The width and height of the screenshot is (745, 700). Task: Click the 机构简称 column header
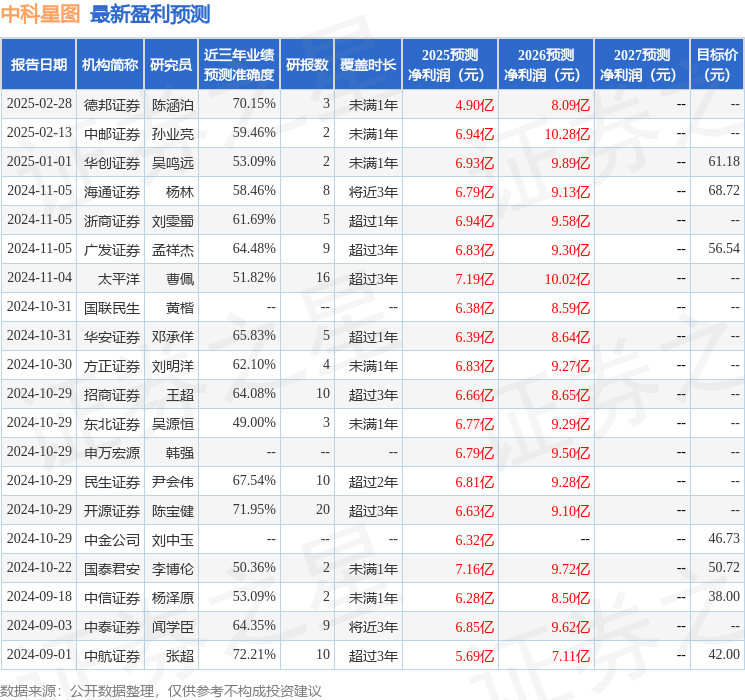coord(110,65)
